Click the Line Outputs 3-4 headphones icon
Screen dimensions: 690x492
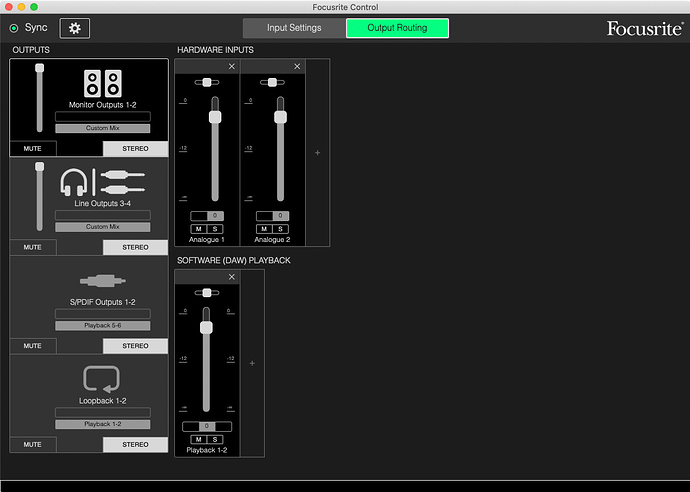click(x=73, y=182)
